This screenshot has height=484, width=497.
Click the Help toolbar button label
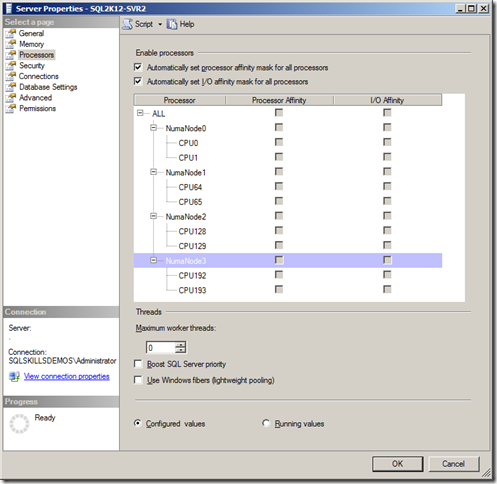coord(187,24)
